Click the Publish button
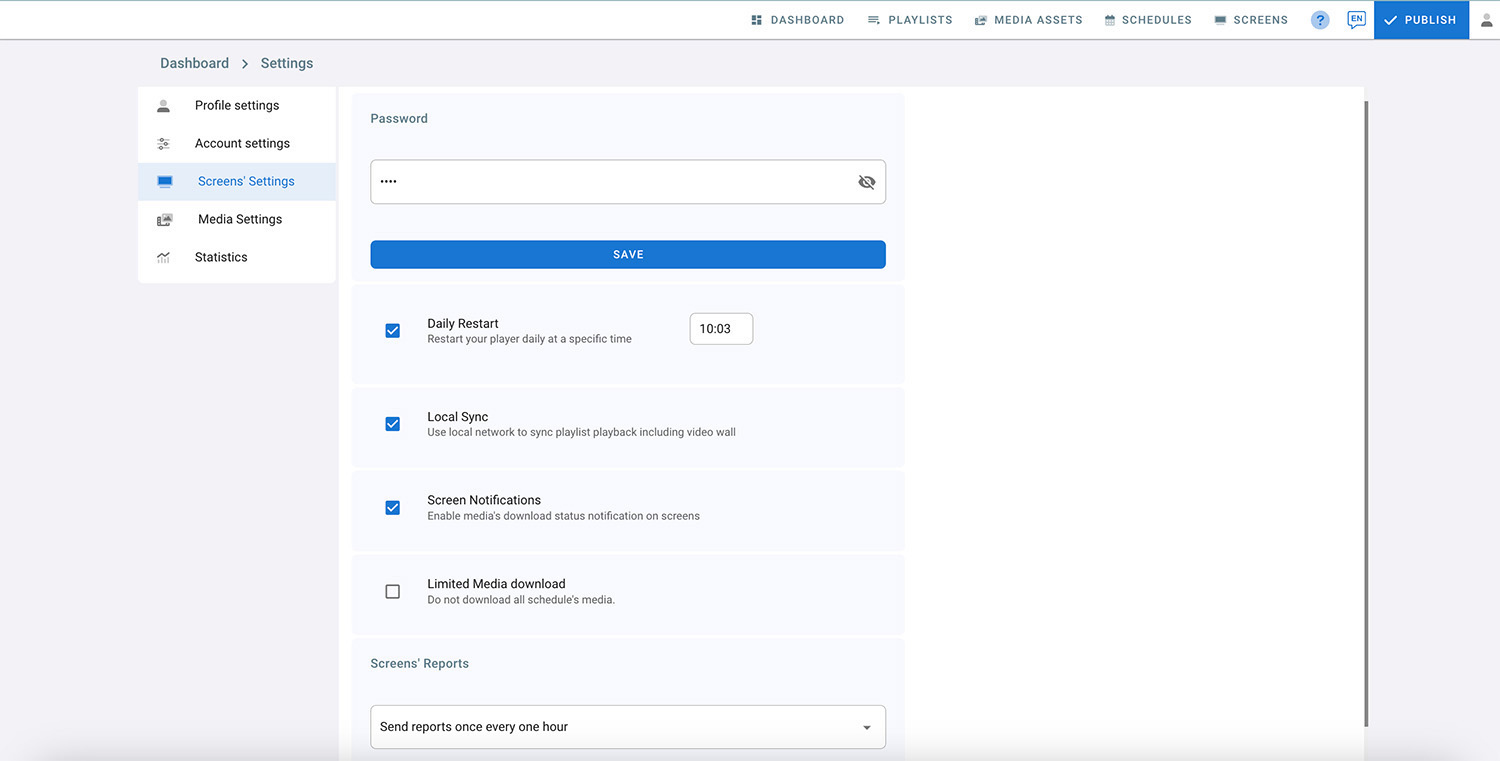The width and height of the screenshot is (1500, 761). tap(1421, 20)
